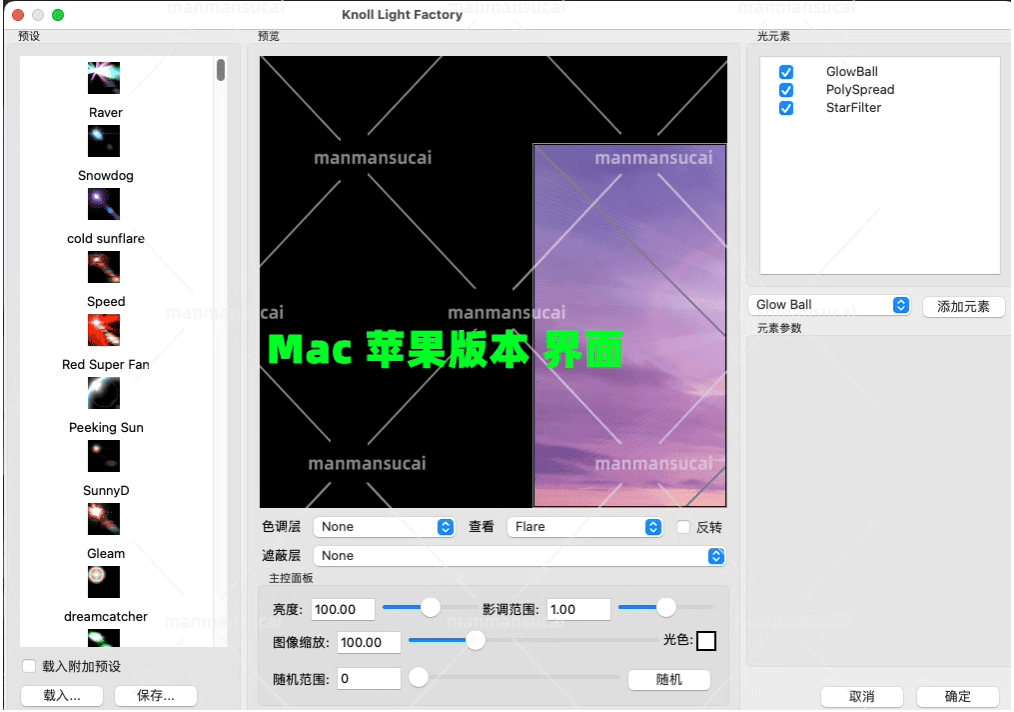Click the 取消 cancel button
The height and width of the screenshot is (712, 1014).
pos(861,696)
